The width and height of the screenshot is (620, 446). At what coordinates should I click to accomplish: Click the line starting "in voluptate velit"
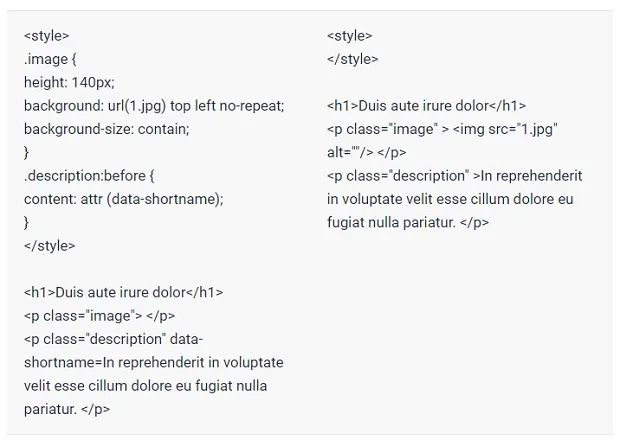tap(450, 199)
